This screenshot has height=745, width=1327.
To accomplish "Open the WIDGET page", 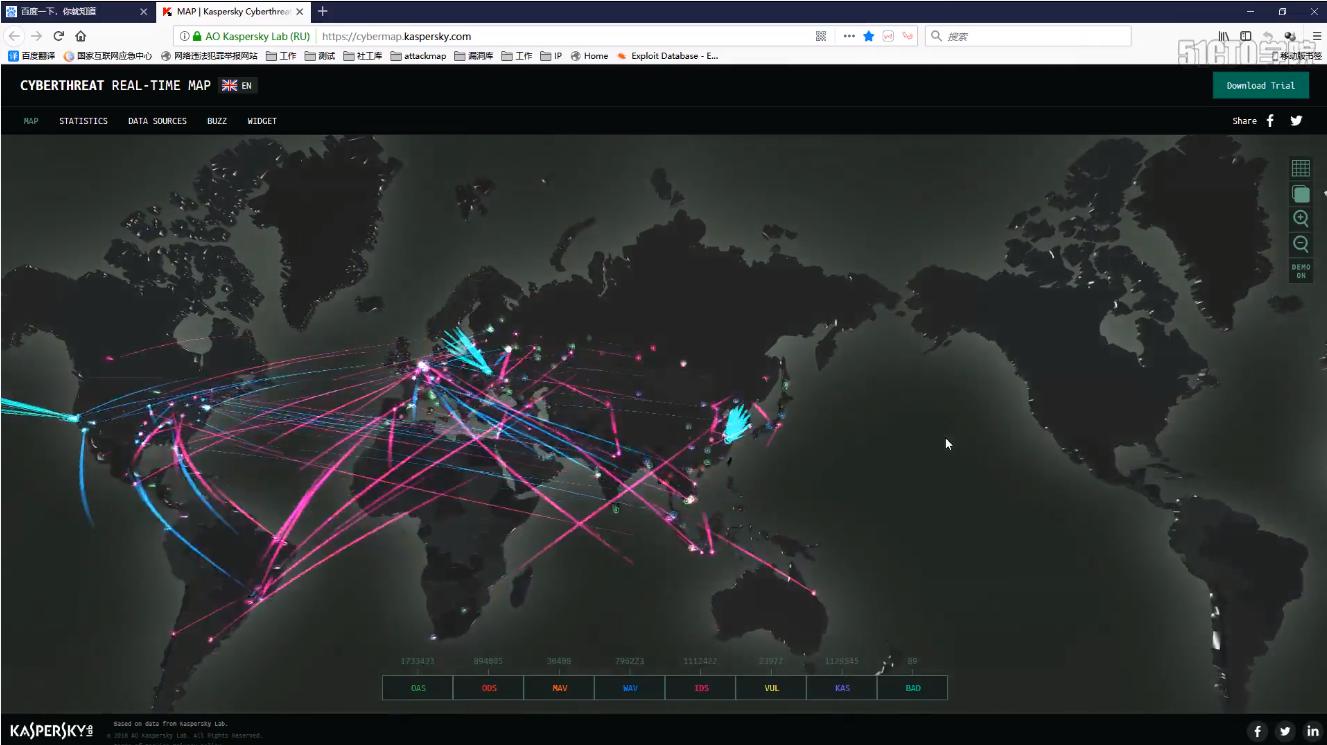I will [262, 121].
